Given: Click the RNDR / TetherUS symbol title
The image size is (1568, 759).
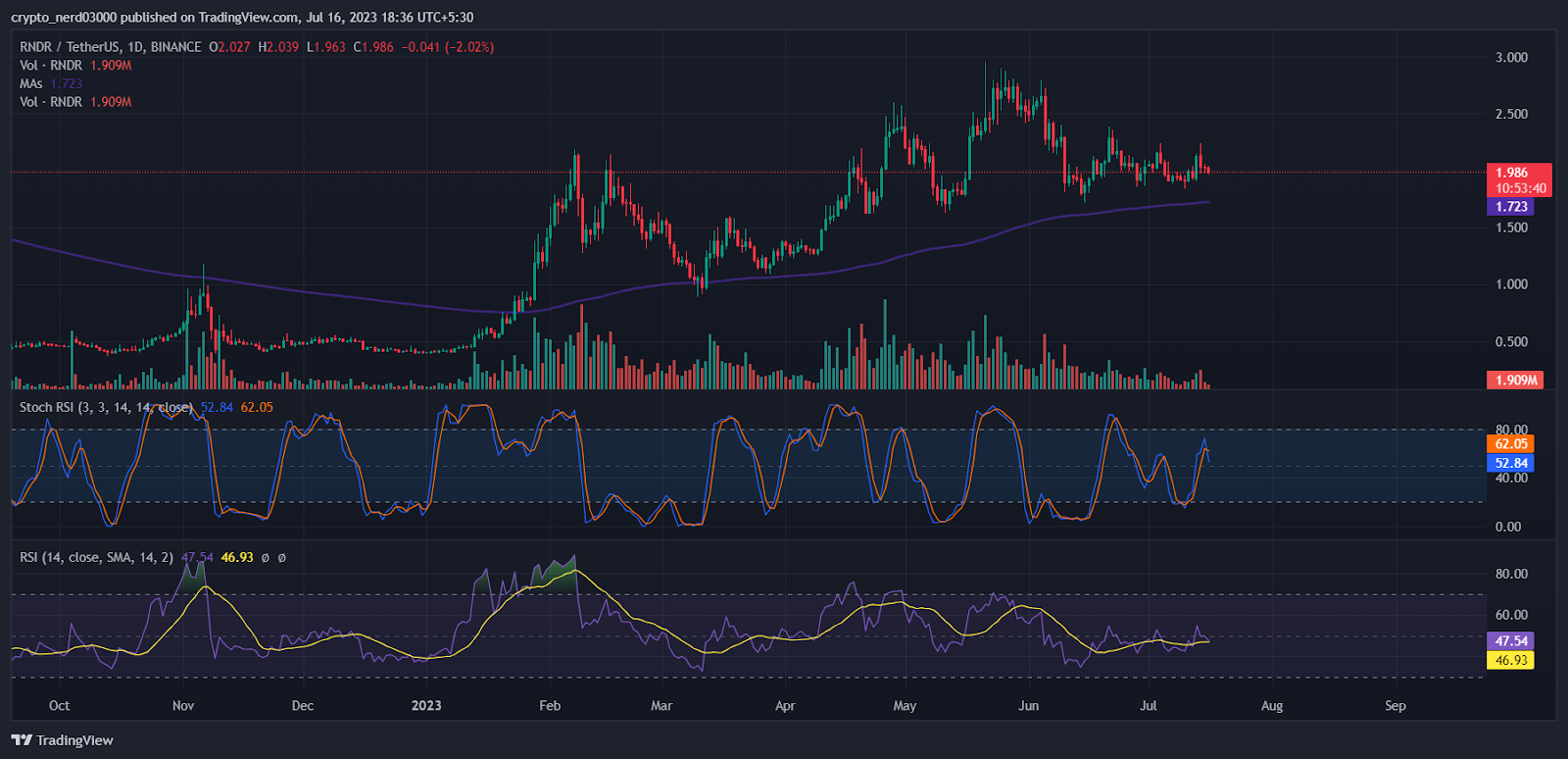Looking at the screenshot, I should click(111, 47).
